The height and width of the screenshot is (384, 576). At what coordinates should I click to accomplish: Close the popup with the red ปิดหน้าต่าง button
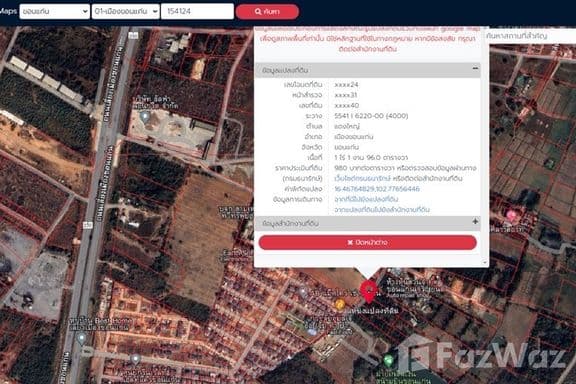[367, 243]
